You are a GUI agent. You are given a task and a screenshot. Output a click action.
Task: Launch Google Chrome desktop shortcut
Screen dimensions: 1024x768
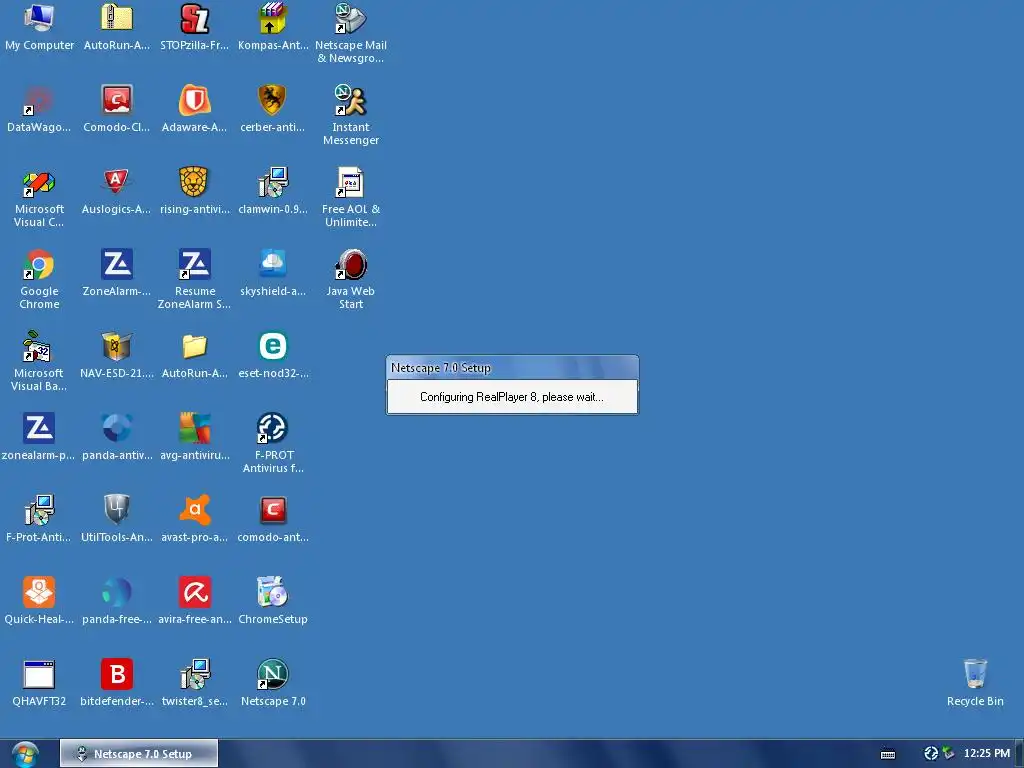[x=39, y=264]
